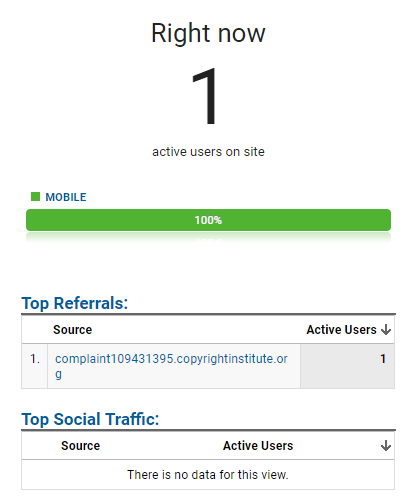Open the Top Social Traffic heading link
Viewport: 411px width, 499px height.
90,419
